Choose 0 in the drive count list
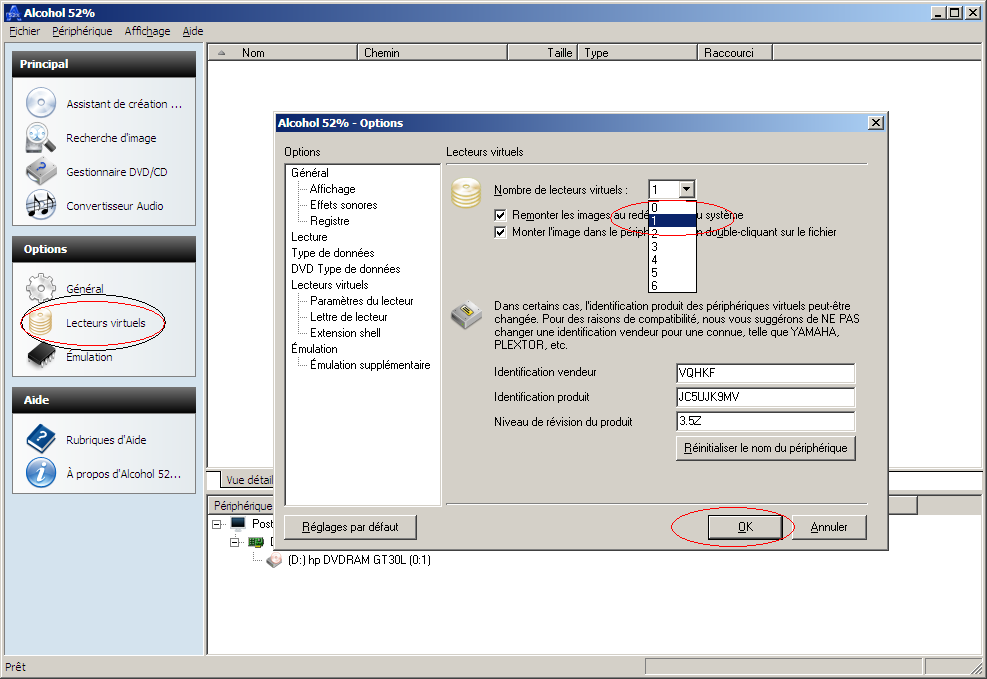Viewport: 987px width, 679px height. pyautogui.click(x=672, y=208)
